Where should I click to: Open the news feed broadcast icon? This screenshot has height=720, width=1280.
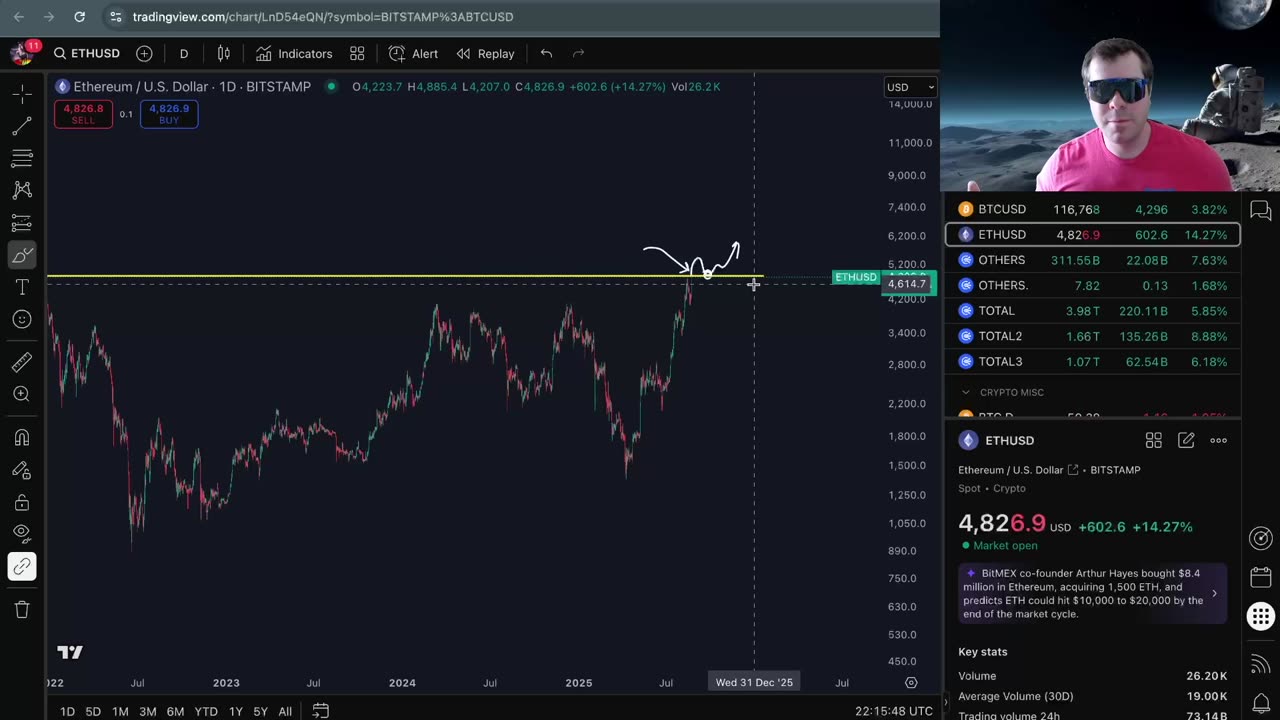tap(1261, 665)
